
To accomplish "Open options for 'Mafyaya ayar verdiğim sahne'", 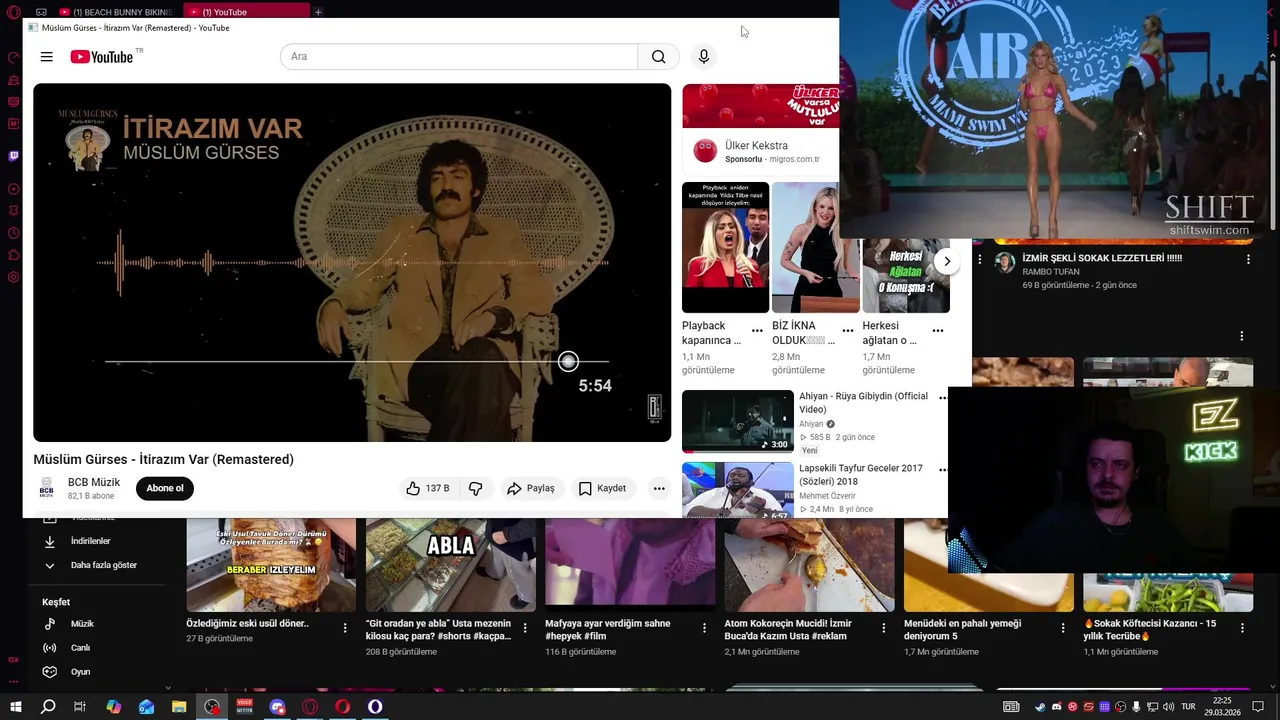I will (704, 628).
